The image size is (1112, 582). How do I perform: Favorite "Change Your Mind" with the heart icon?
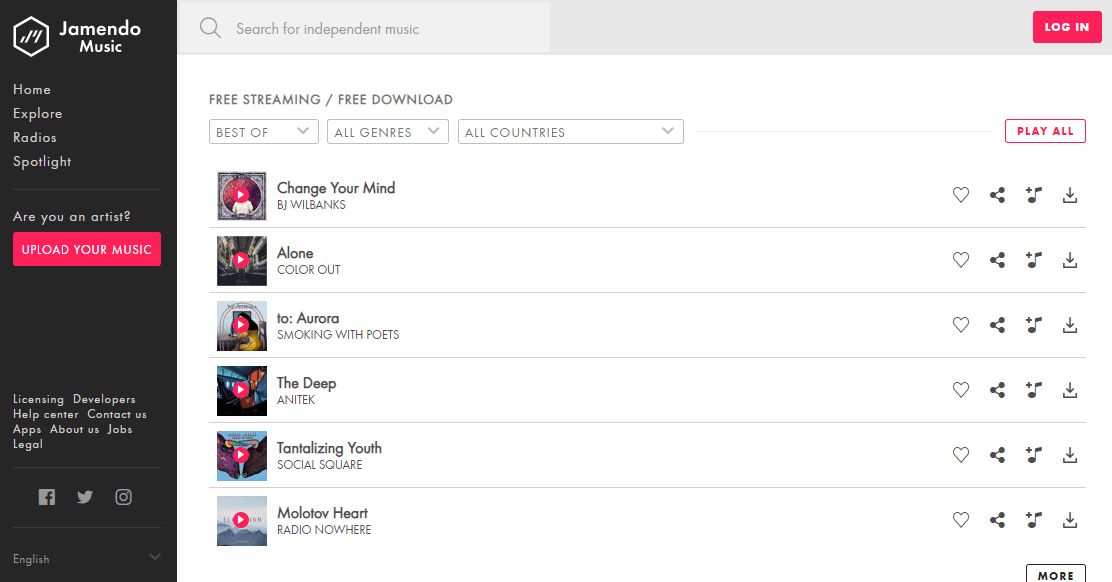click(x=961, y=195)
